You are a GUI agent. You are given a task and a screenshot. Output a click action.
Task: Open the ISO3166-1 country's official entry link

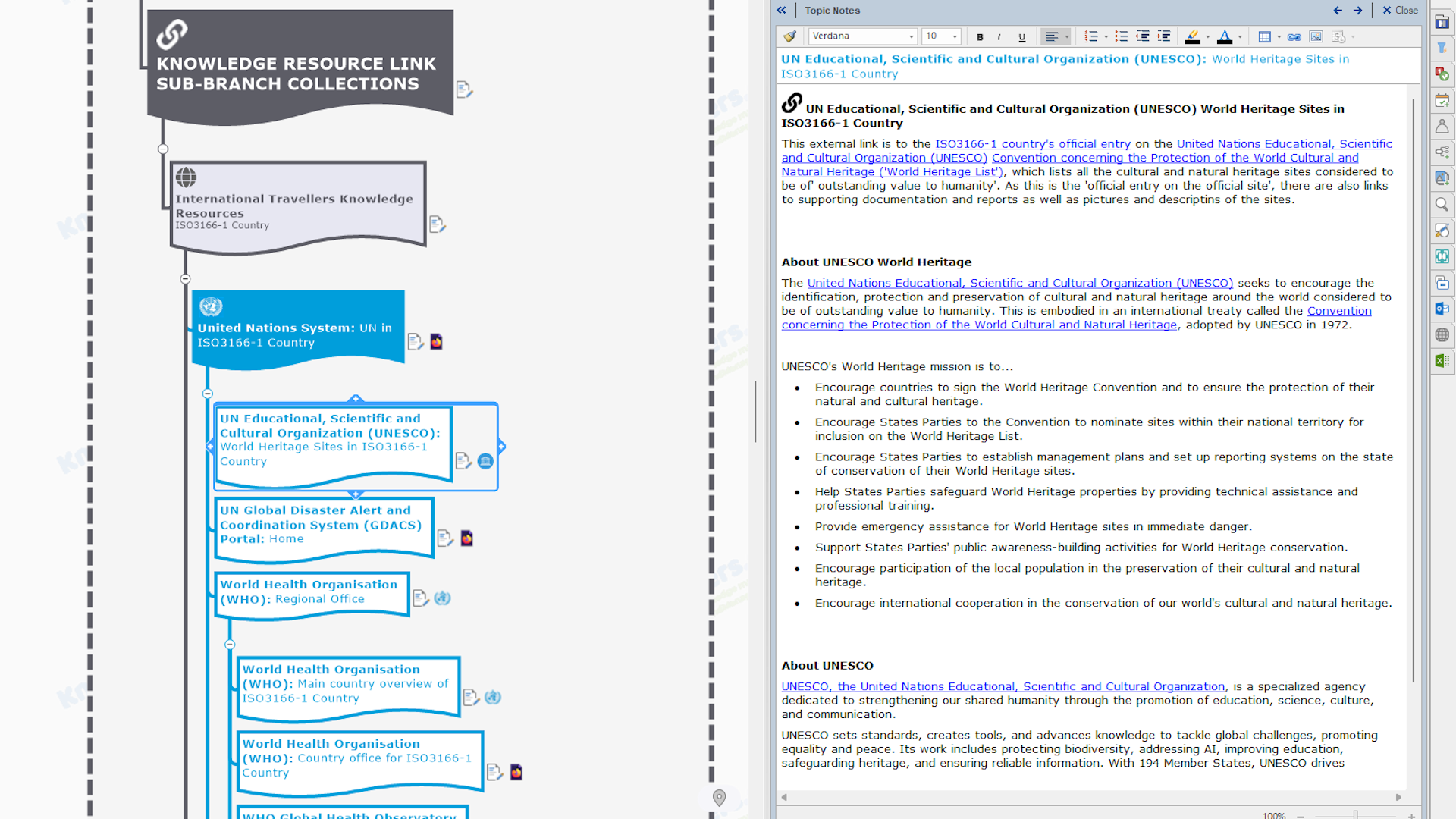(x=1032, y=144)
